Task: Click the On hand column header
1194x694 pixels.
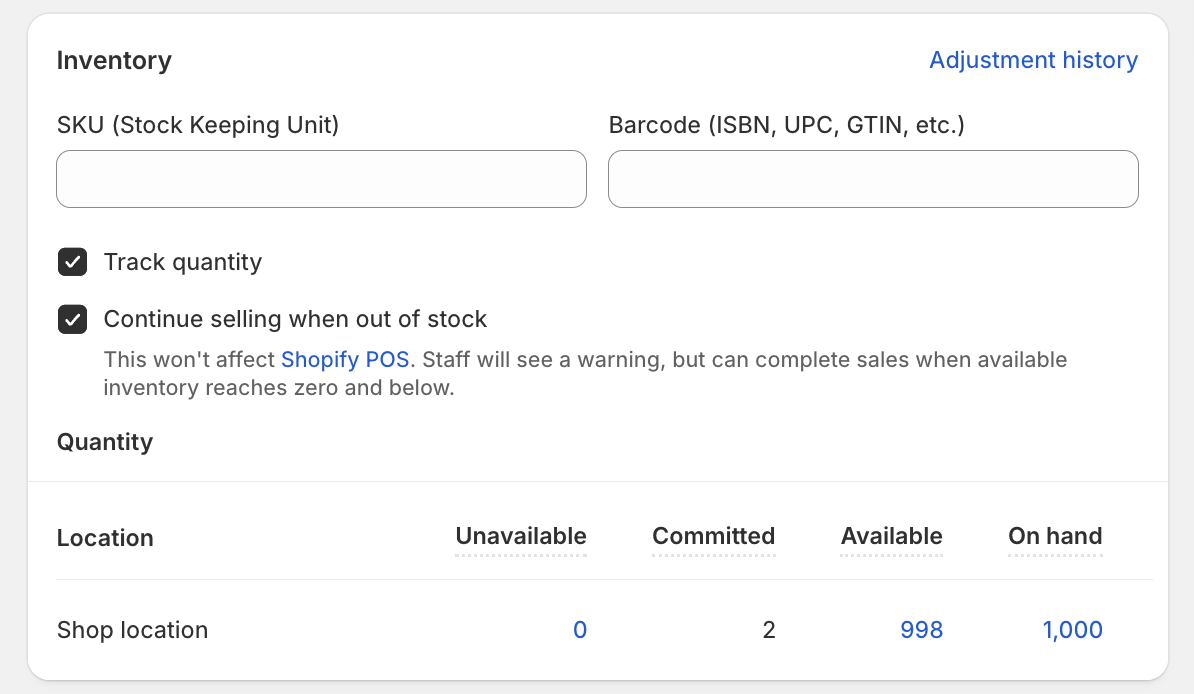Action: tap(1054, 537)
